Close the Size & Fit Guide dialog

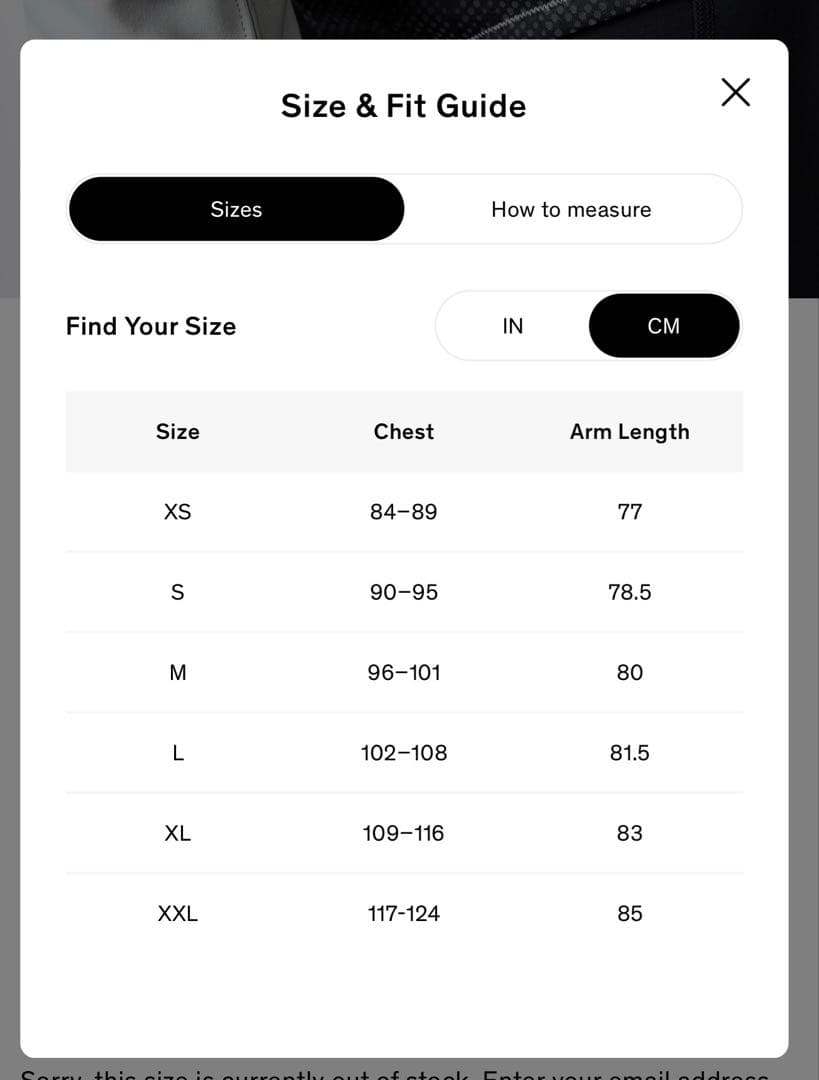coord(735,93)
